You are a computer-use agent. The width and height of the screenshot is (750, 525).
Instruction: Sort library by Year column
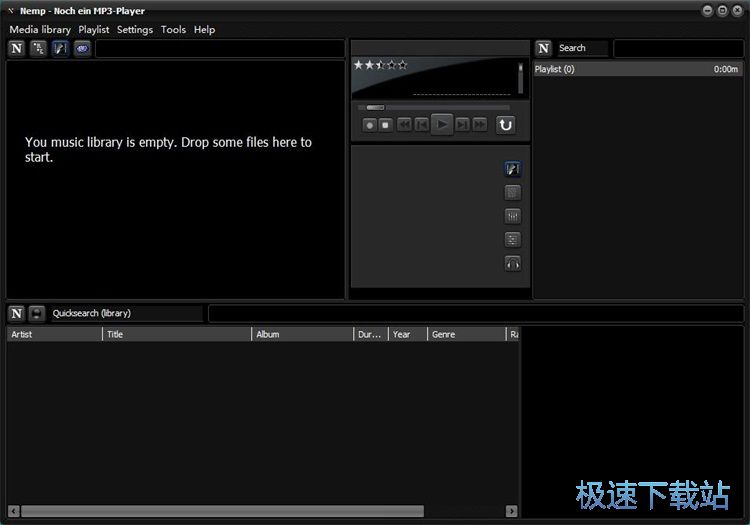[x=408, y=334]
